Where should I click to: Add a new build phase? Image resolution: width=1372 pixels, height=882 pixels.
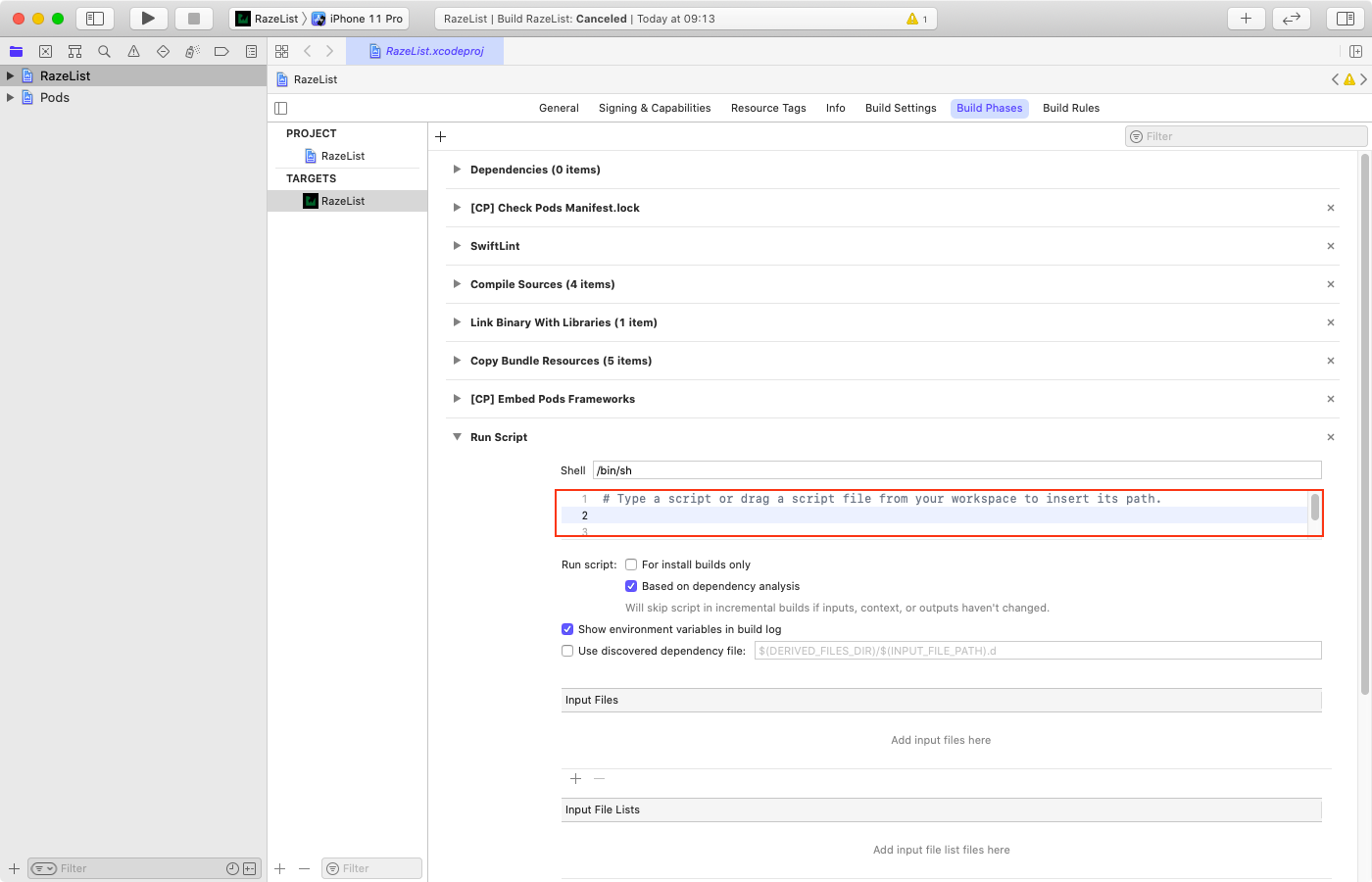440,137
